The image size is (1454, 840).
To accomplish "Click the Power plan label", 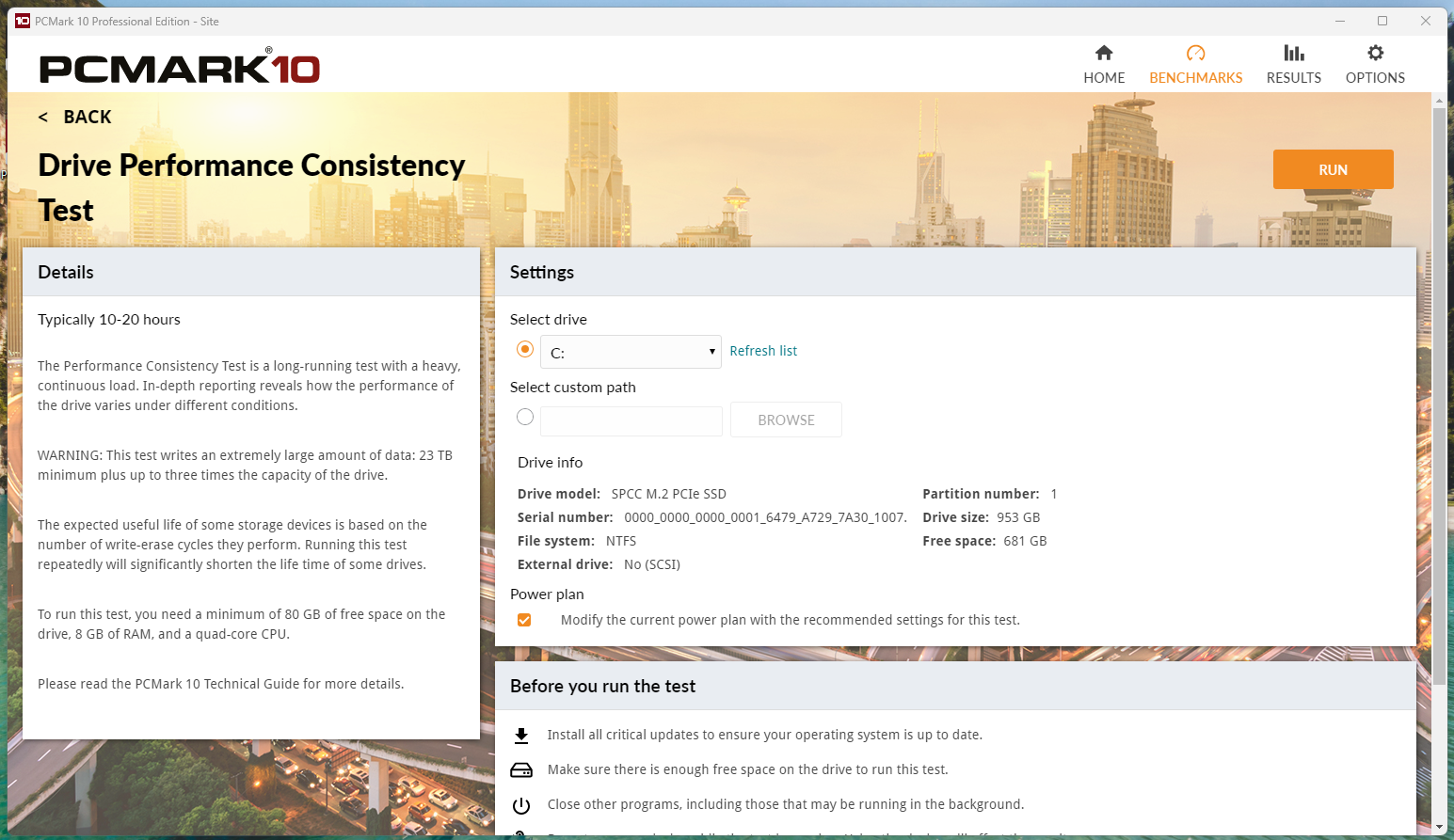I will click(547, 594).
